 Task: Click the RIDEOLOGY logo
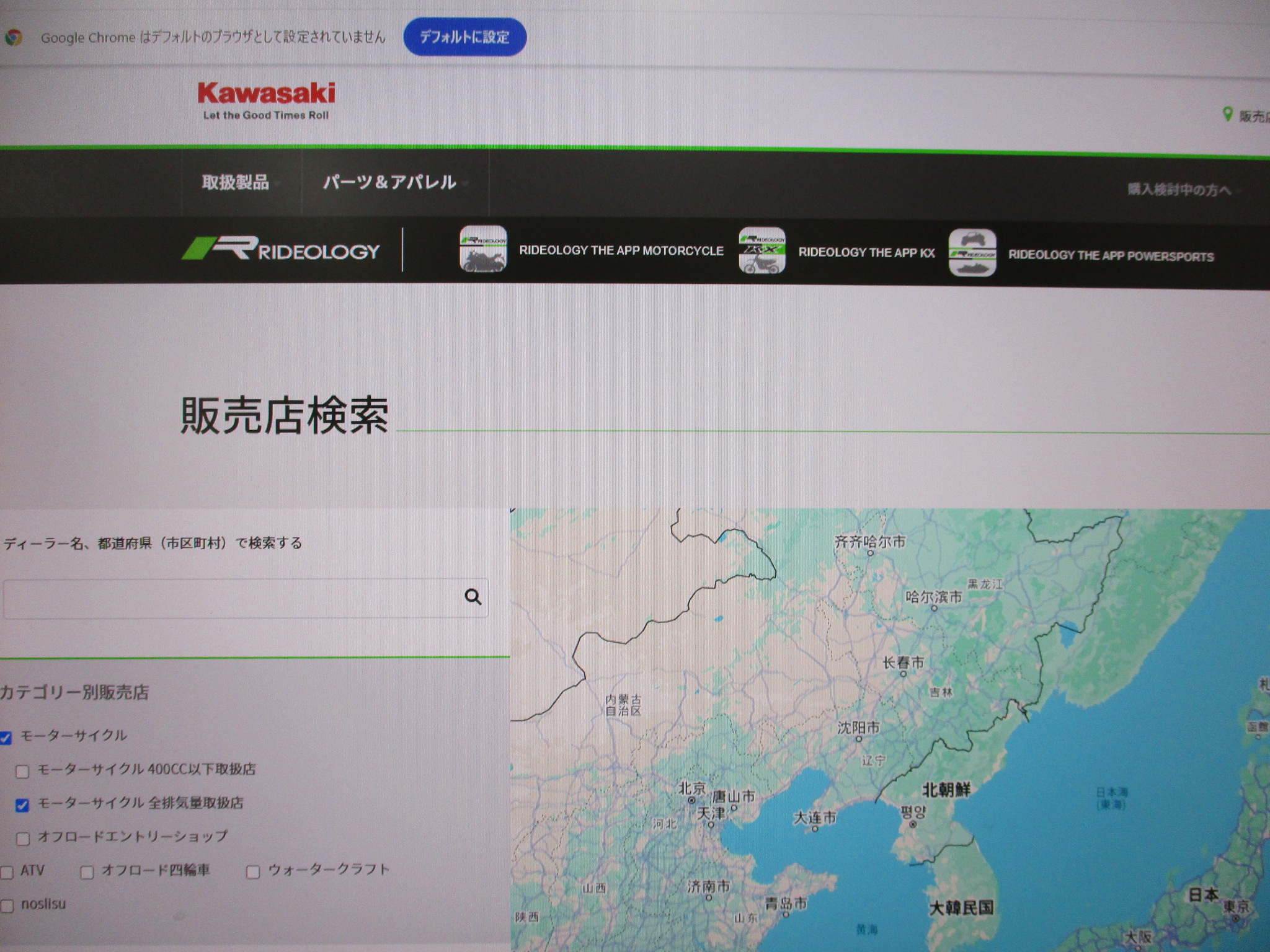click(280, 249)
